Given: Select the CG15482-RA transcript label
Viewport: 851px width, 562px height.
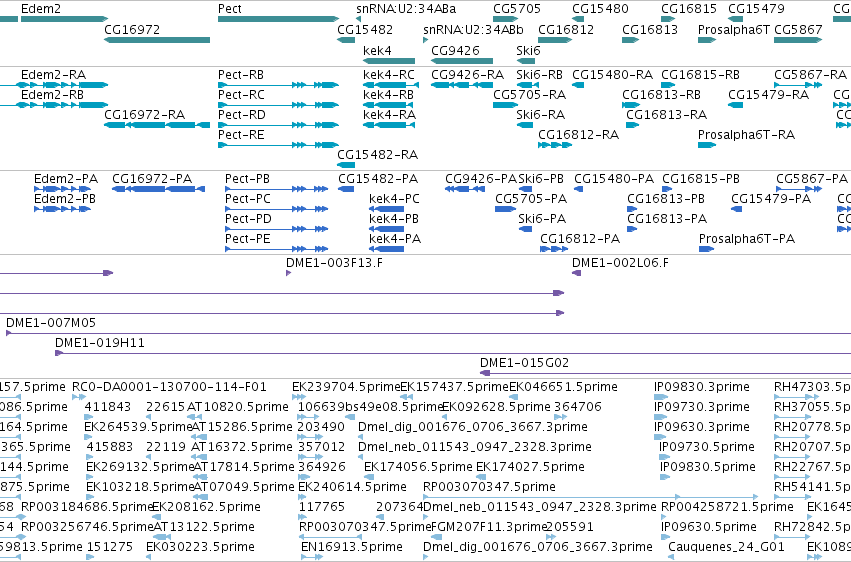Looking at the screenshot, I should click(377, 155).
